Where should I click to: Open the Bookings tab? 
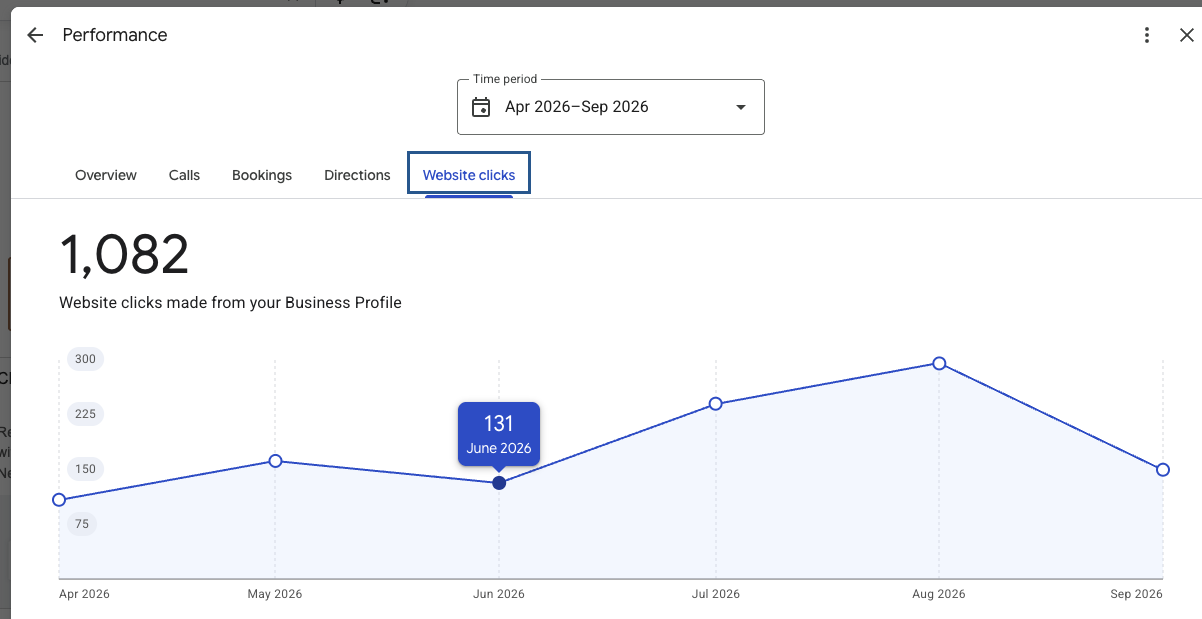[x=262, y=175]
